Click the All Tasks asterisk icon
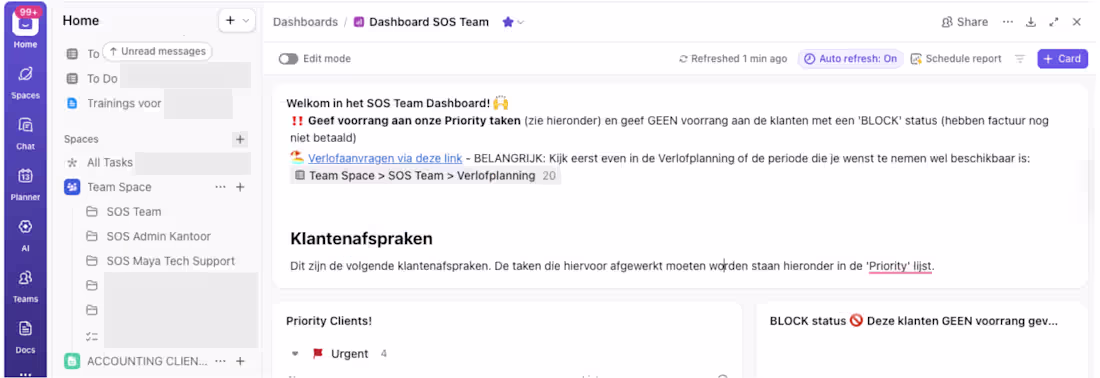 point(72,163)
